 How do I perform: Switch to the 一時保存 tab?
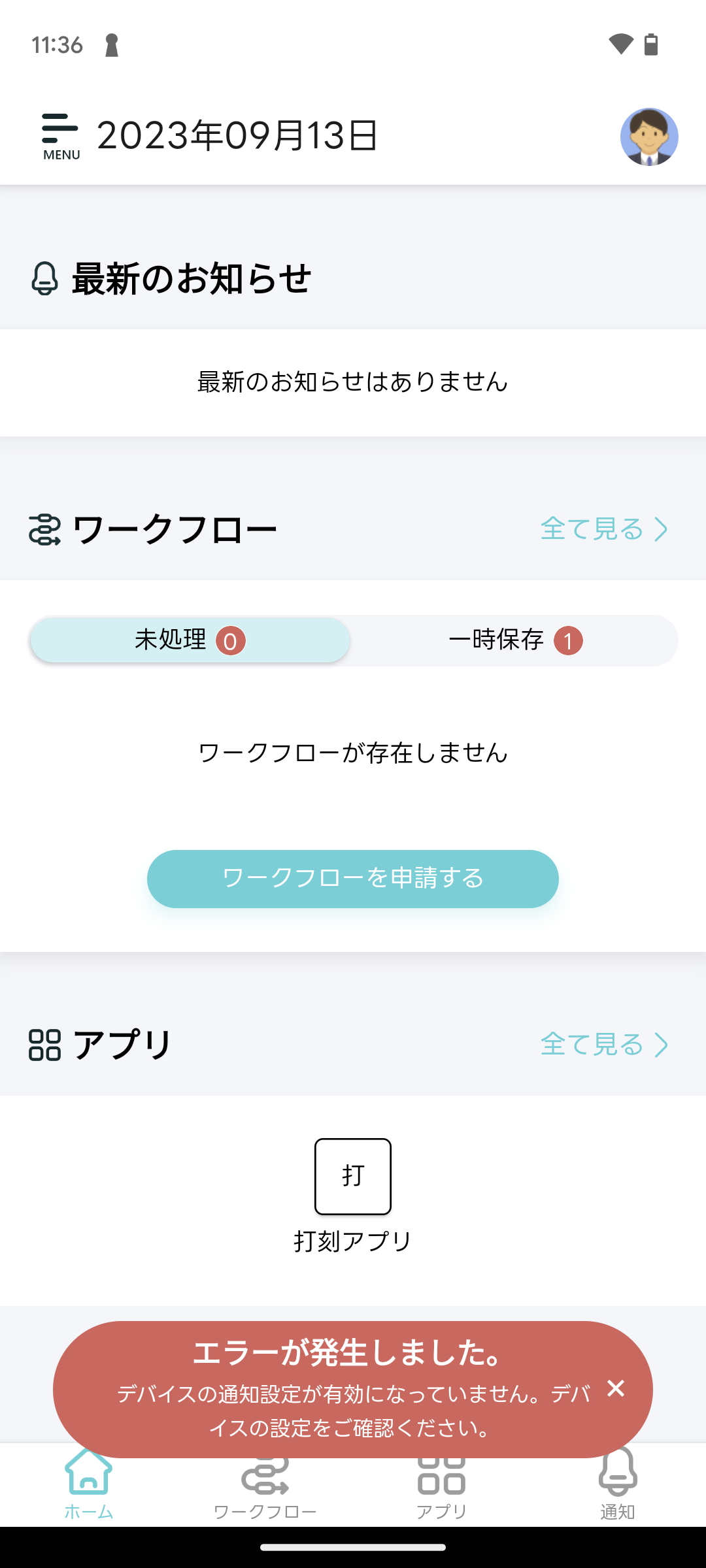[514, 640]
